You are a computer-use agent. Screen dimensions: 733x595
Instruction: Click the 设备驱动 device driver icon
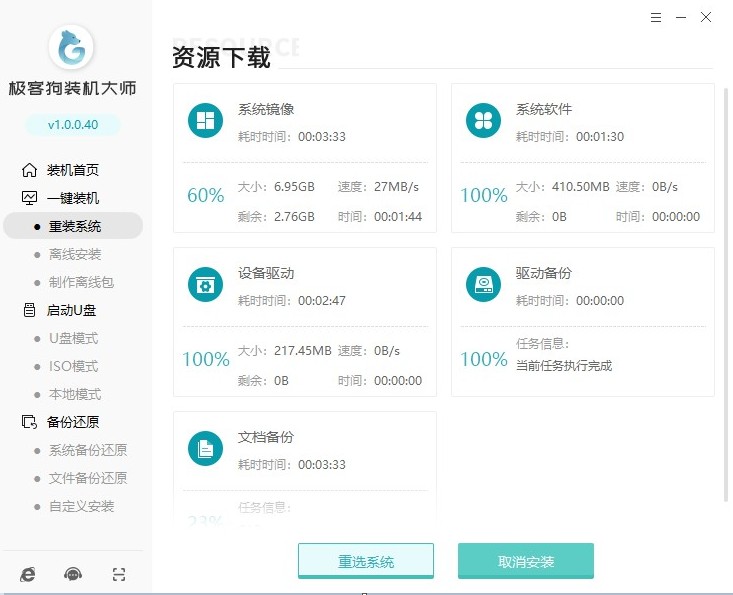pos(206,285)
